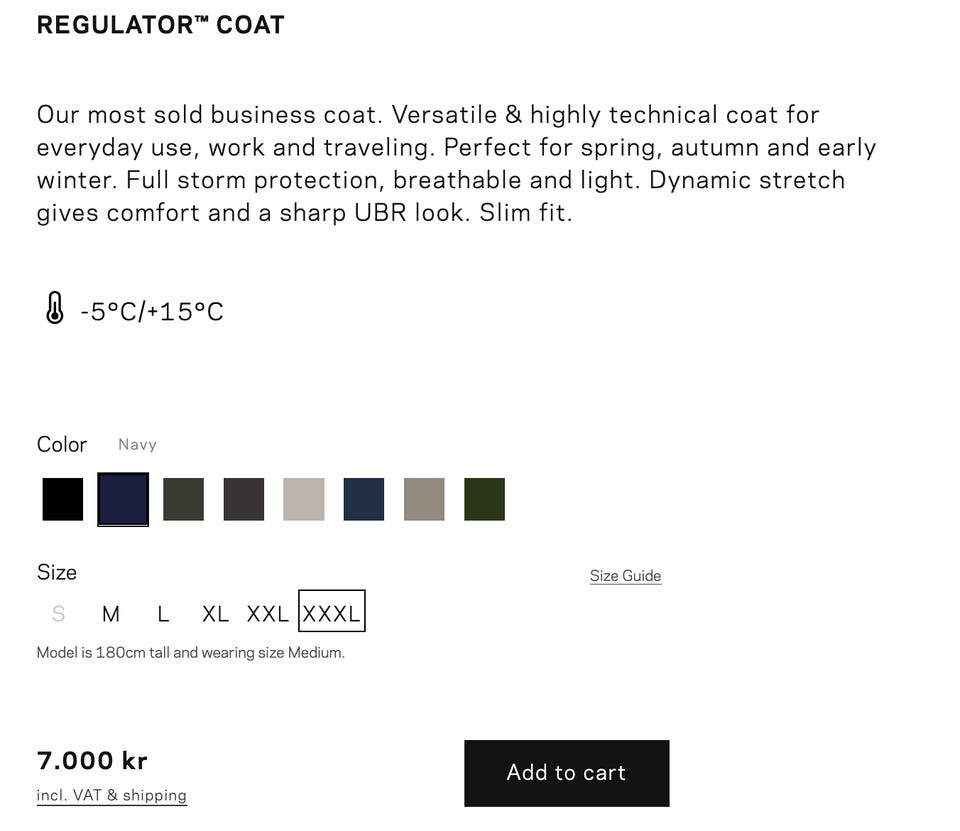Open the Size Guide link
Screen dimensions: 960x831
click(625, 576)
